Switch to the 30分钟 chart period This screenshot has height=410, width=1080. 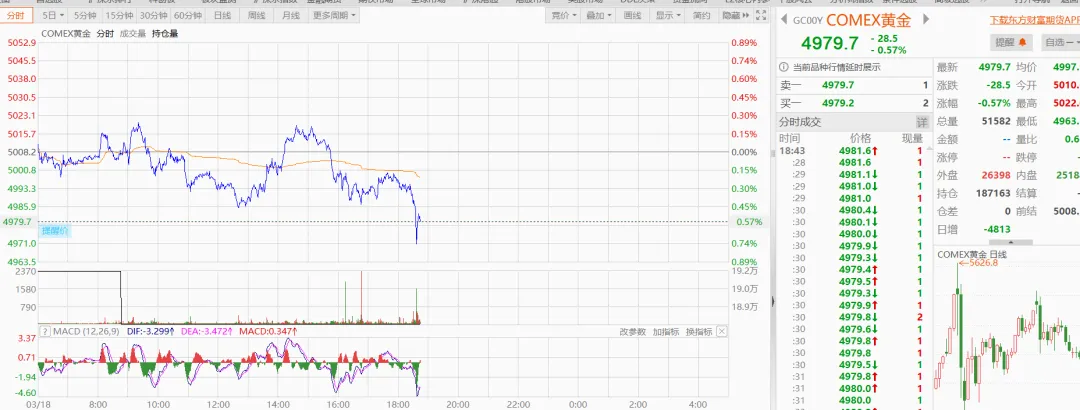click(154, 15)
